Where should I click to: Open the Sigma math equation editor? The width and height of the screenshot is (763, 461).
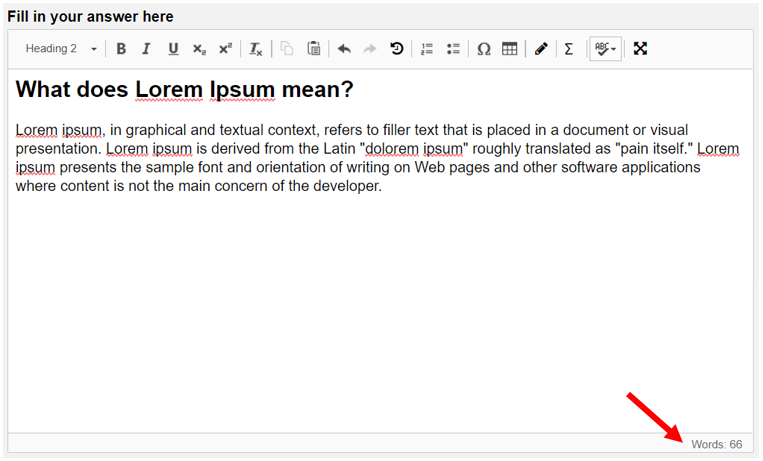coord(568,49)
